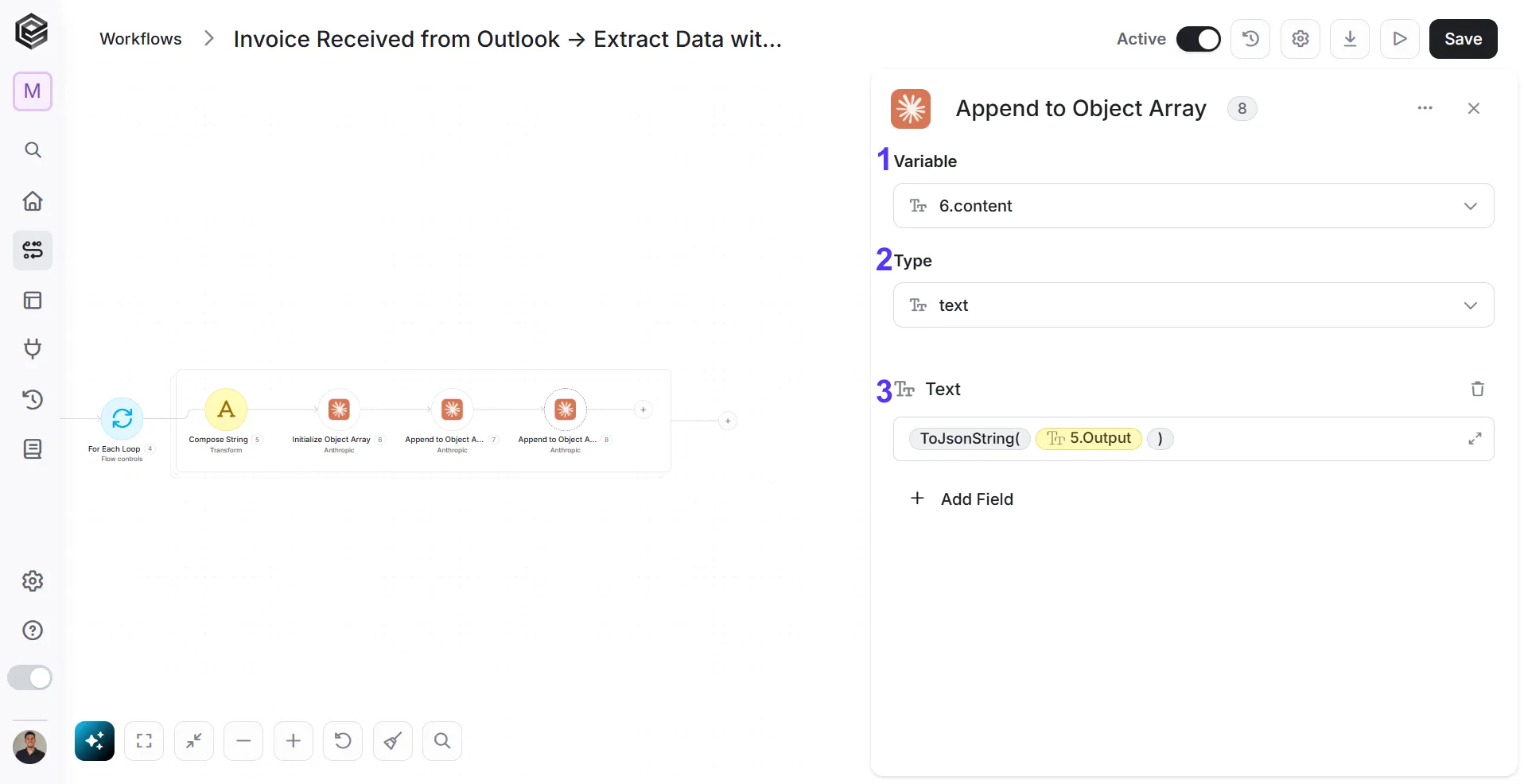Open the M workspace avatar
Image resolution: width=1524 pixels, height=784 pixels.
tap(33, 91)
